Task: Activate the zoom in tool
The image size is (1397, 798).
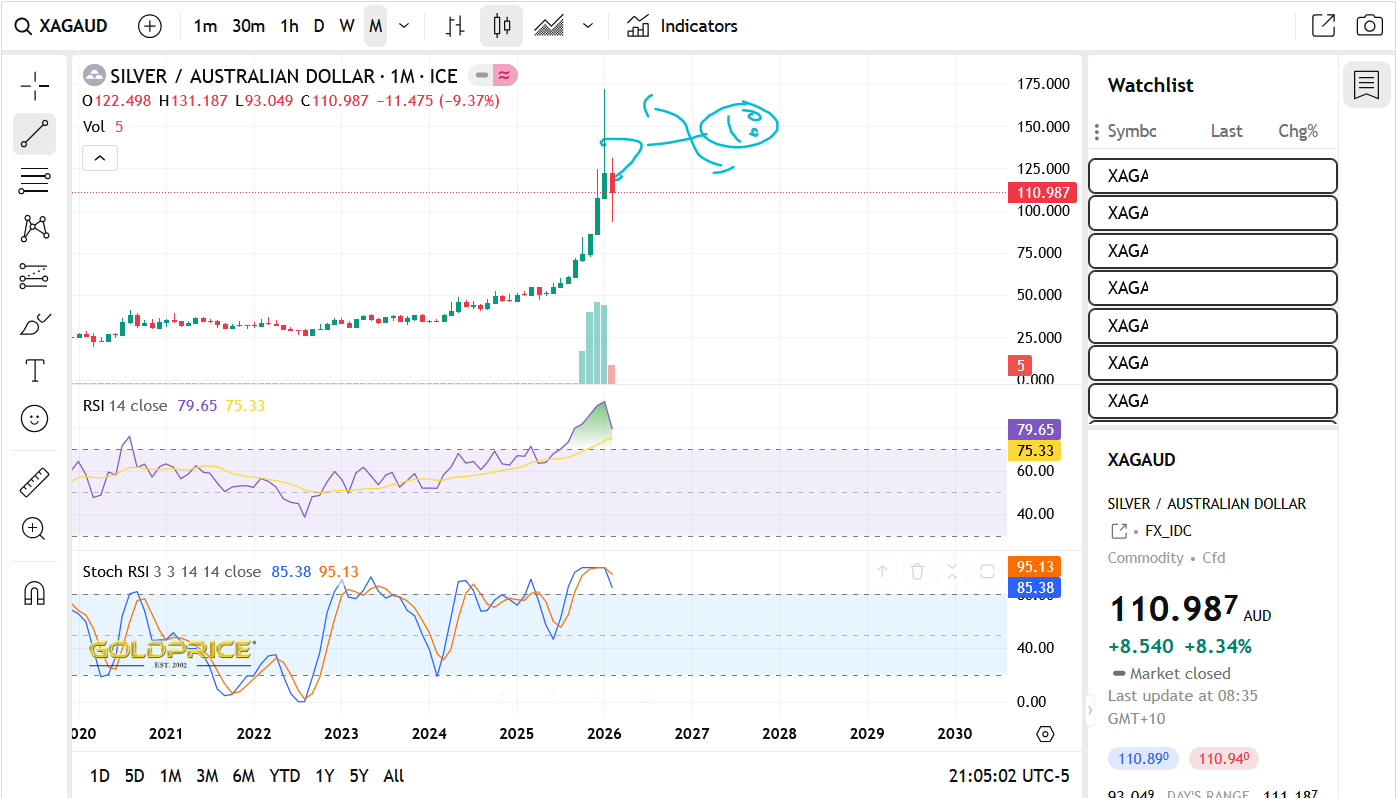Action: tap(35, 529)
